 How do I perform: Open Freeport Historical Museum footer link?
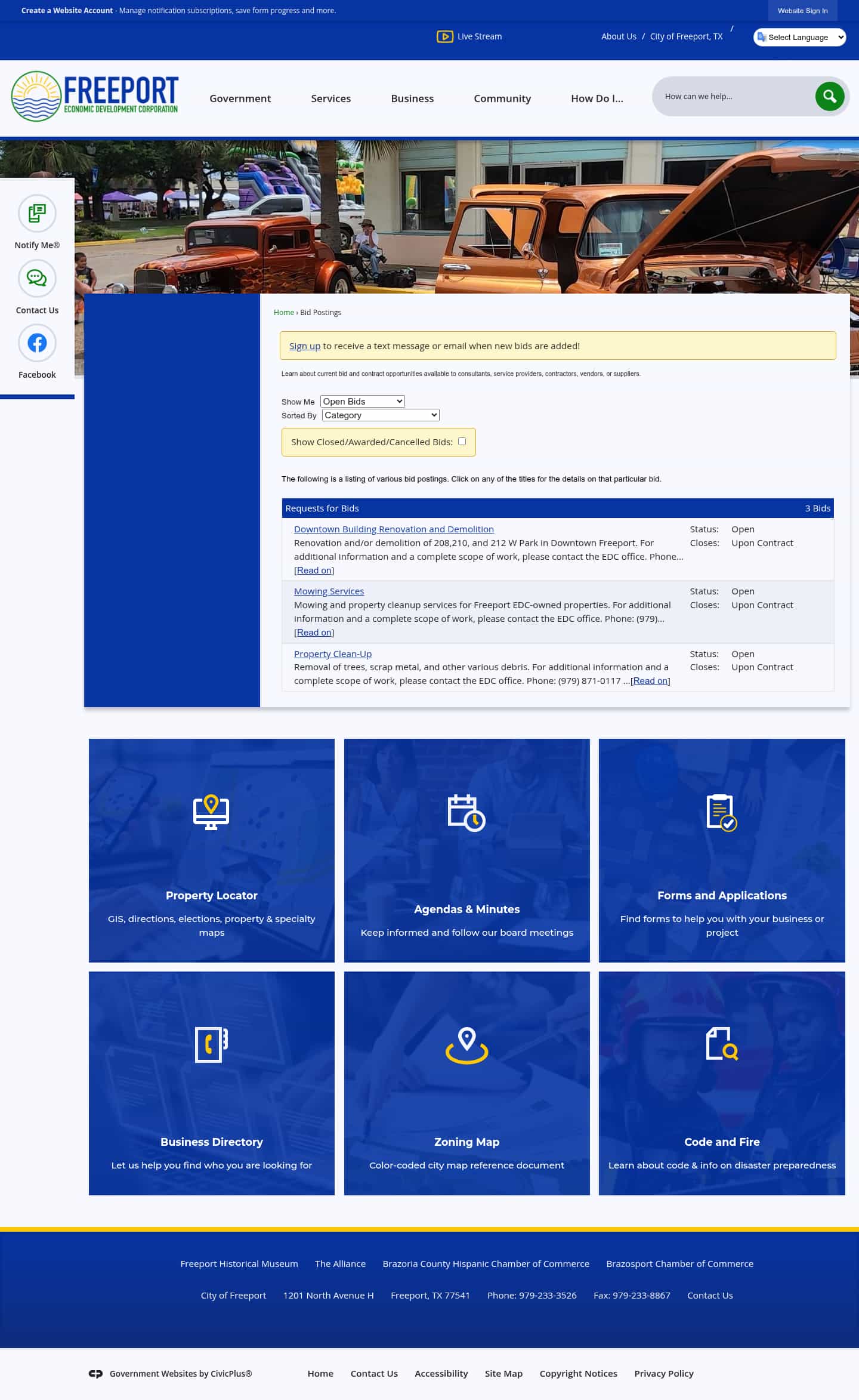tap(239, 1263)
